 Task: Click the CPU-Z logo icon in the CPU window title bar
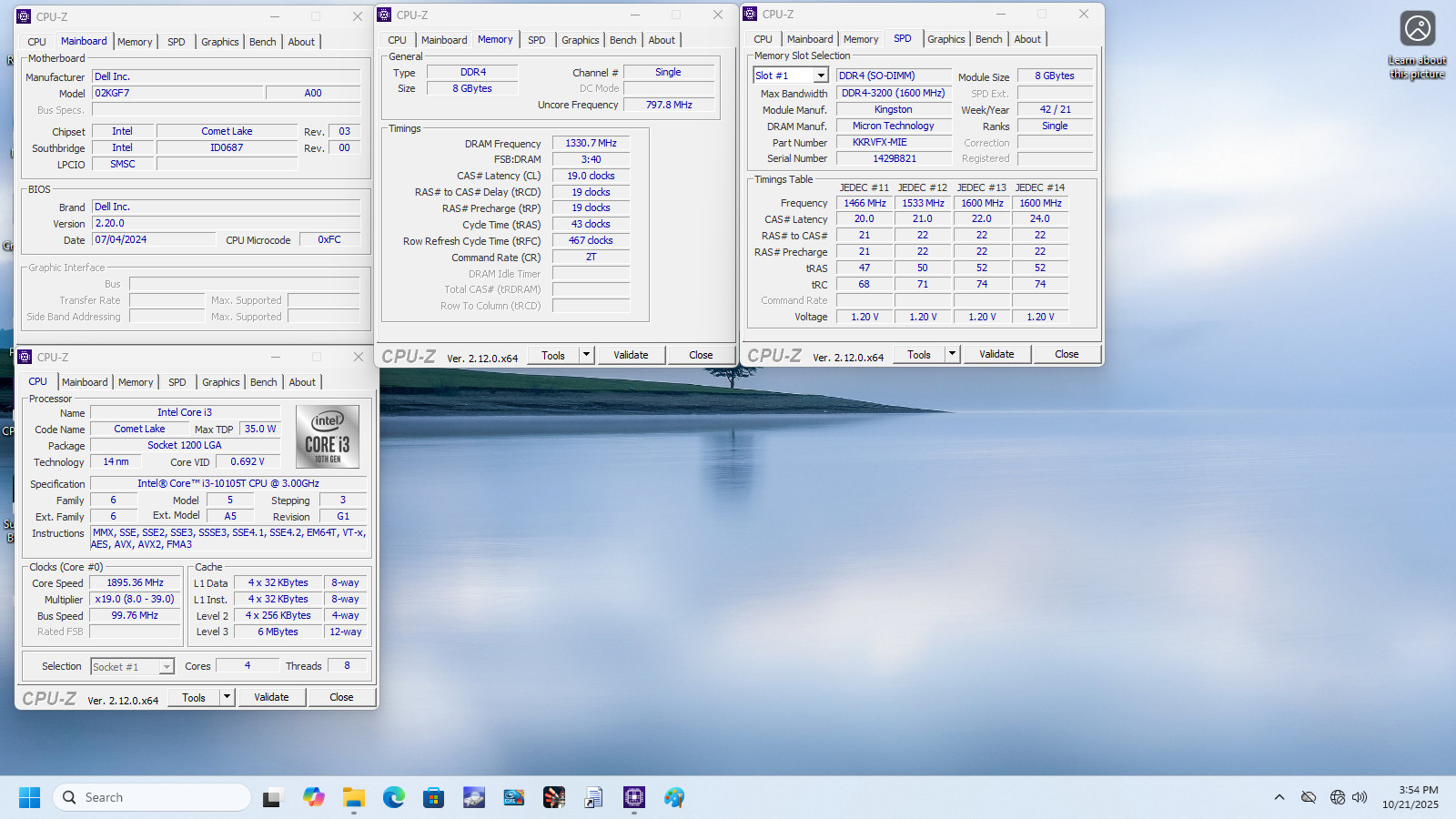[x=25, y=357]
